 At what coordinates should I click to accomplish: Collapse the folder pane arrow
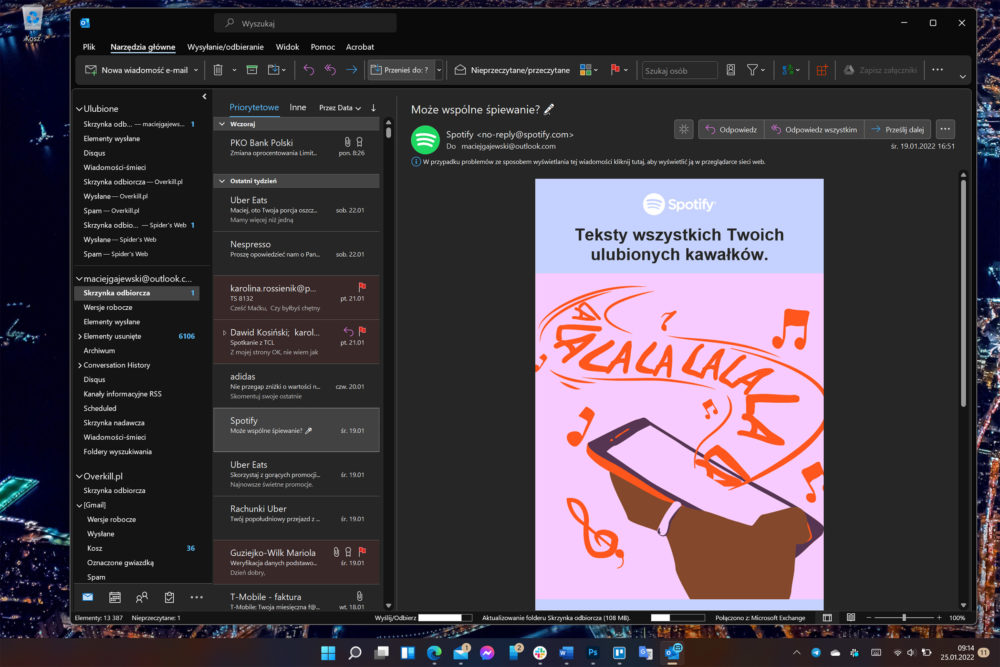204,96
